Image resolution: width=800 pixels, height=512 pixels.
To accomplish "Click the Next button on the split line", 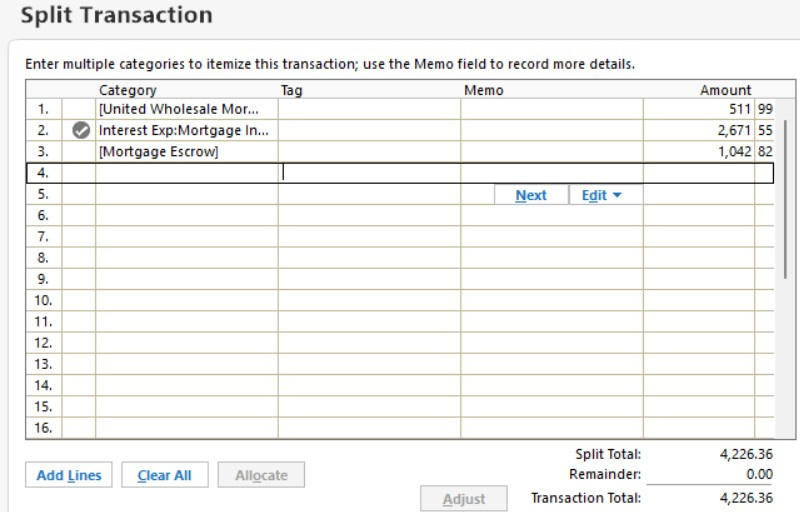I will (531, 195).
